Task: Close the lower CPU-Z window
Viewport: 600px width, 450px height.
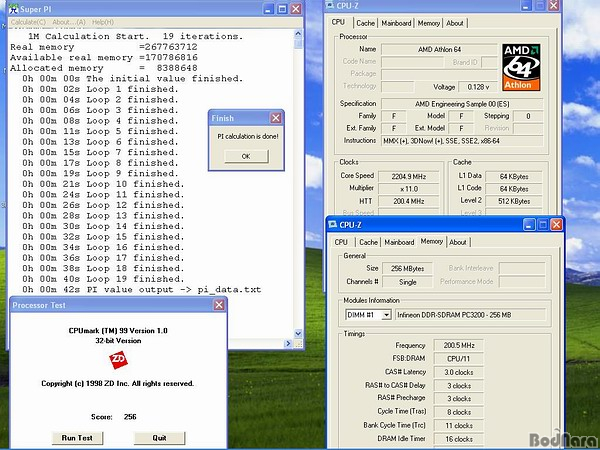Action: (x=557, y=225)
